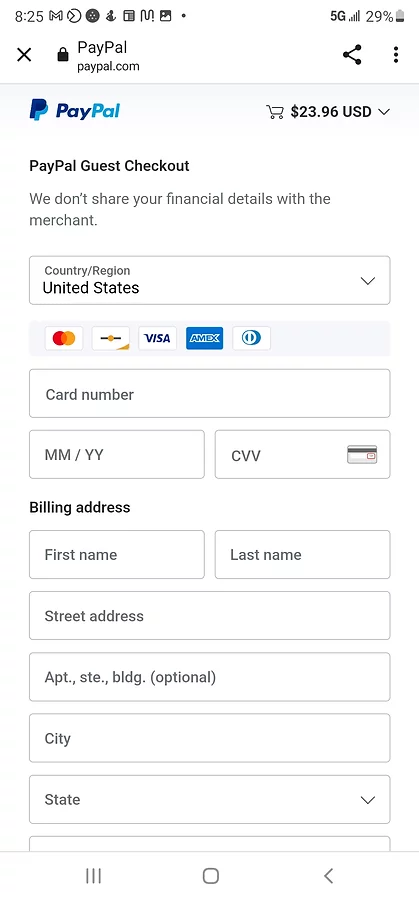Click the PayPal logo
Image resolution: width=419 pixels, height=900 pixels.
click(x=75, y=110)
